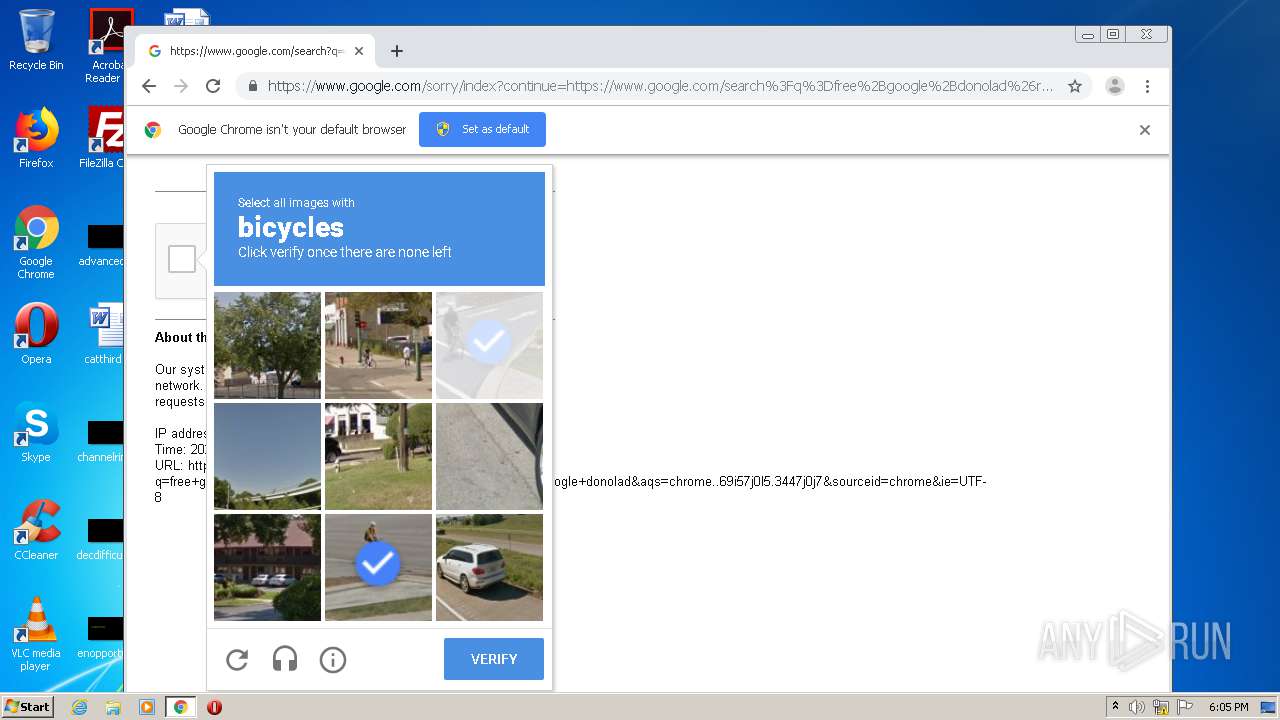
Task: Open the reCAPTCHA help info icon
Action: coord(333,659)
